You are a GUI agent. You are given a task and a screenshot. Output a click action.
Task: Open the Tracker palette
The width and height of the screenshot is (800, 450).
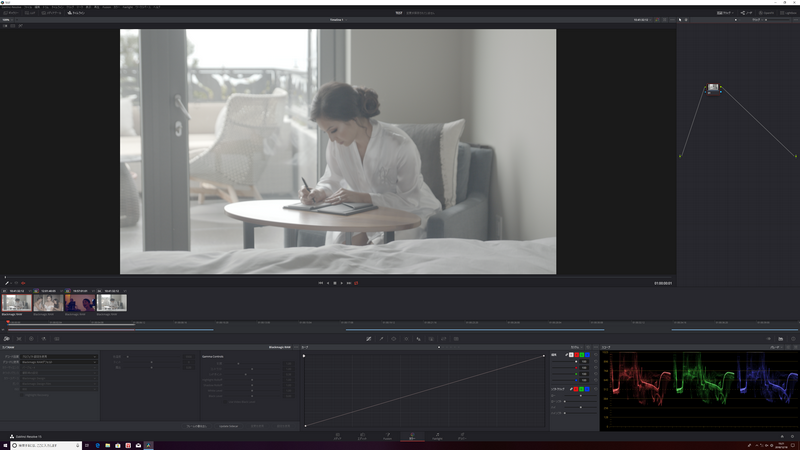click(406, 339)
